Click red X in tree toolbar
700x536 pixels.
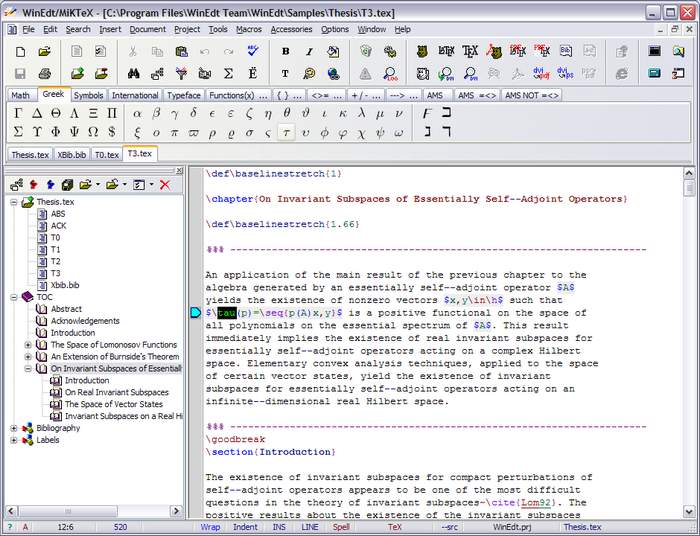coord(165,184)
